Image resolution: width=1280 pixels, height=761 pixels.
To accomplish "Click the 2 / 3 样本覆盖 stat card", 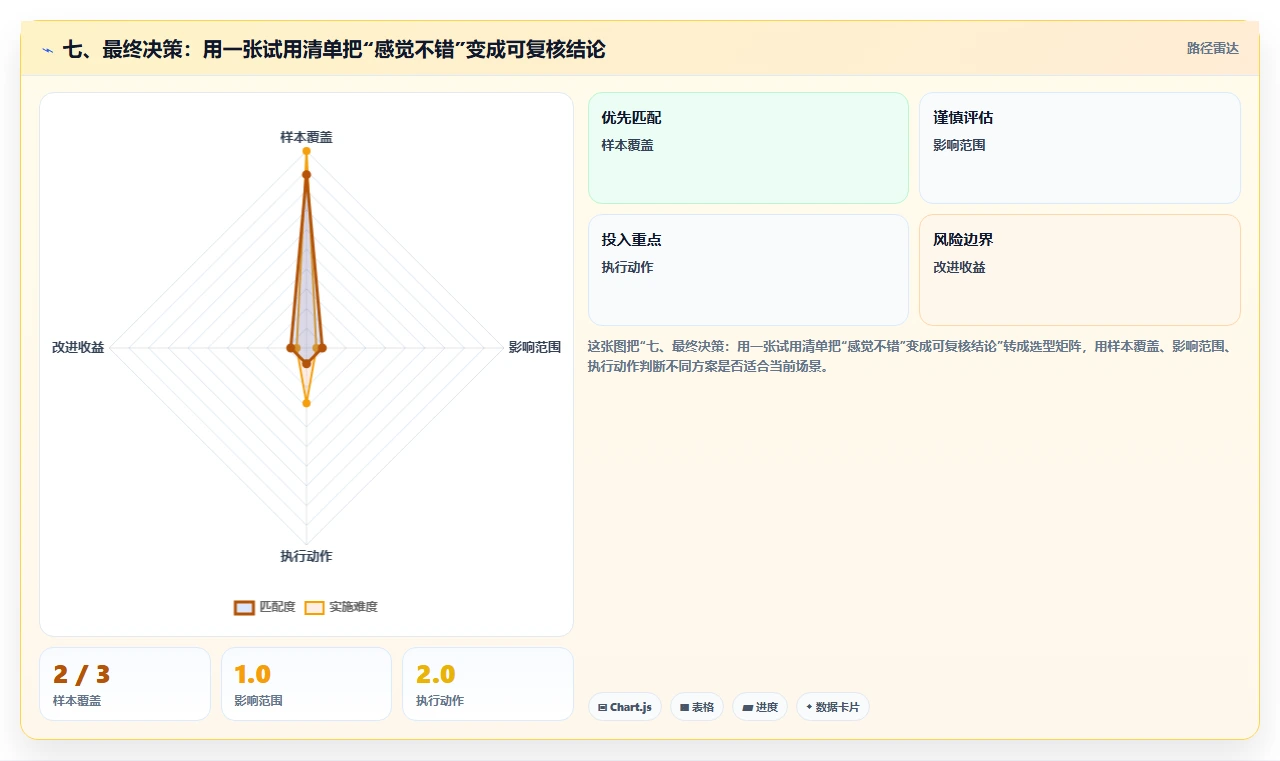I will (125, 684).
